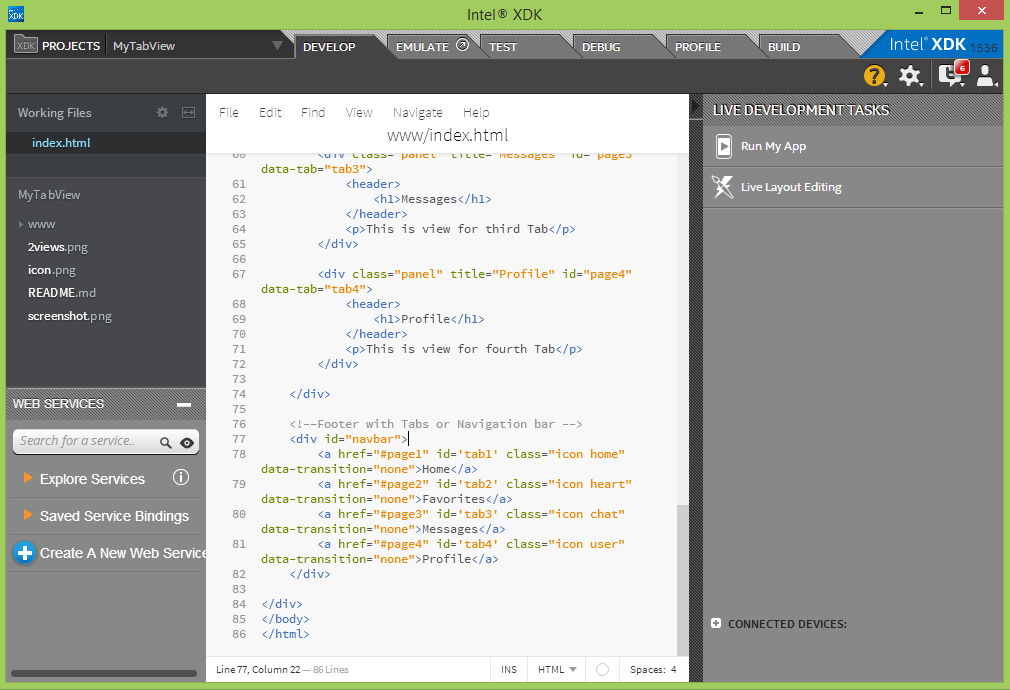The image size is (1010, 690).
Task: Click split editor view icon
Action: 188,113
